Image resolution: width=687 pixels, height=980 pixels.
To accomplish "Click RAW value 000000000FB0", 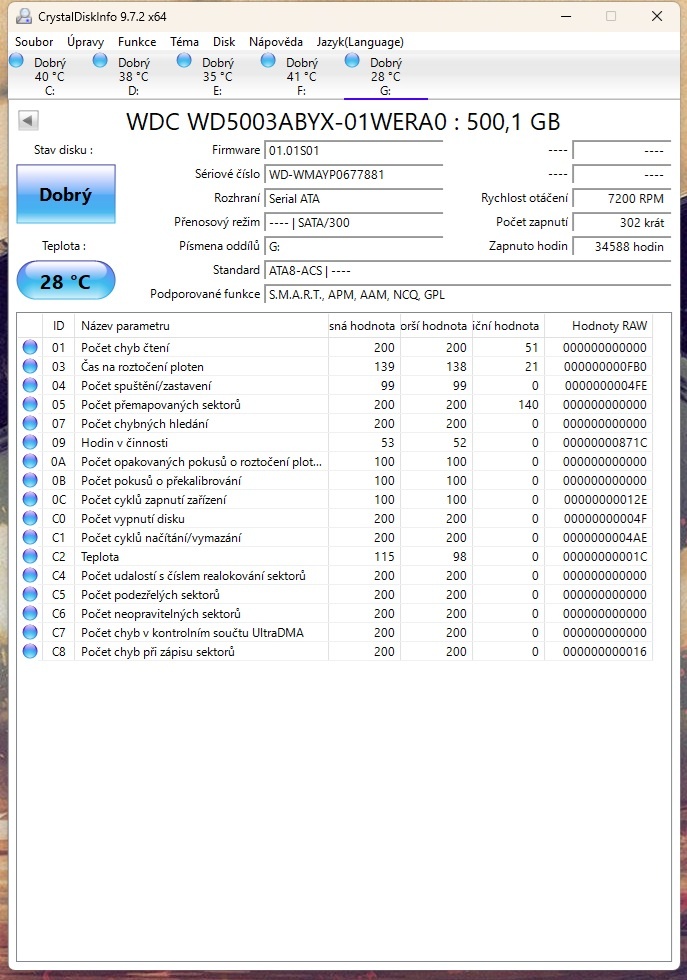I will 605,367.
